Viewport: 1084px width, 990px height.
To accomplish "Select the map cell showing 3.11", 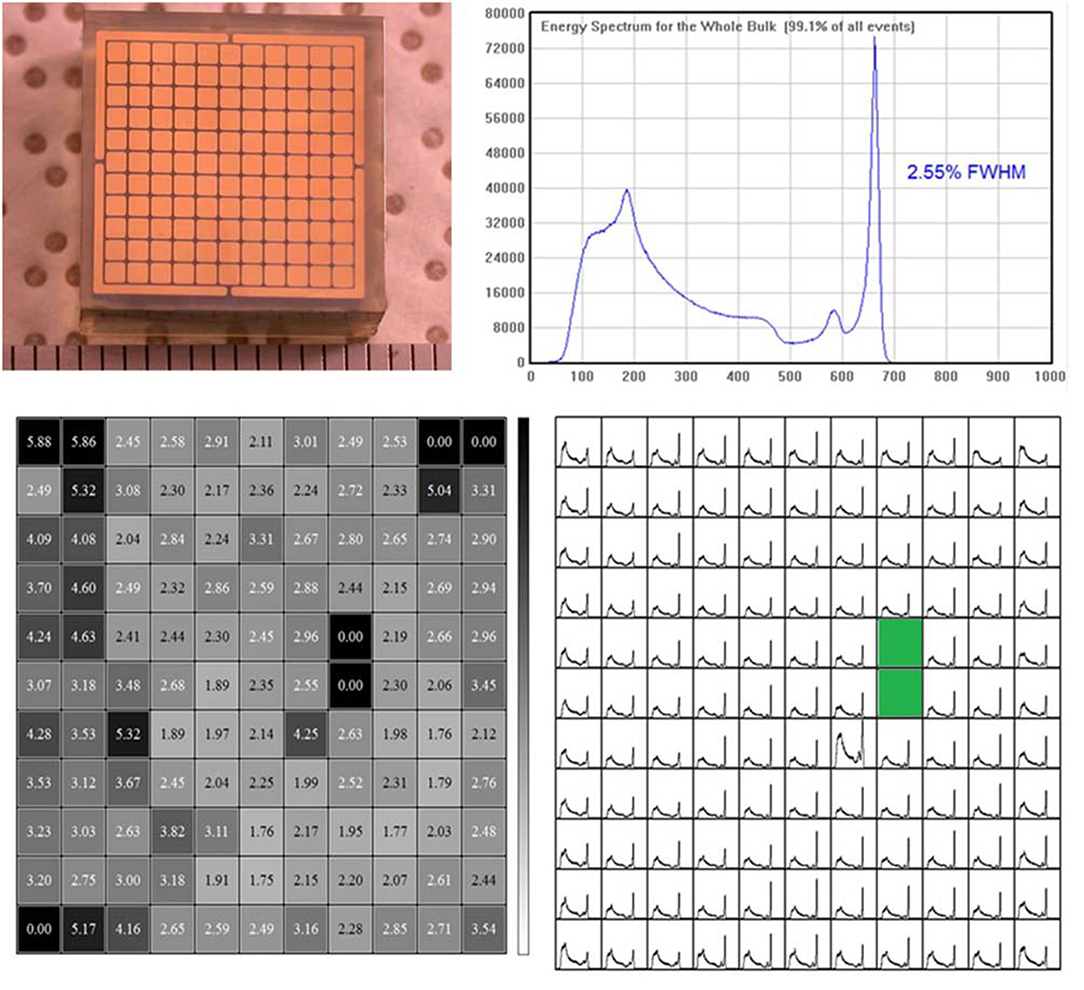I will 217,831.
